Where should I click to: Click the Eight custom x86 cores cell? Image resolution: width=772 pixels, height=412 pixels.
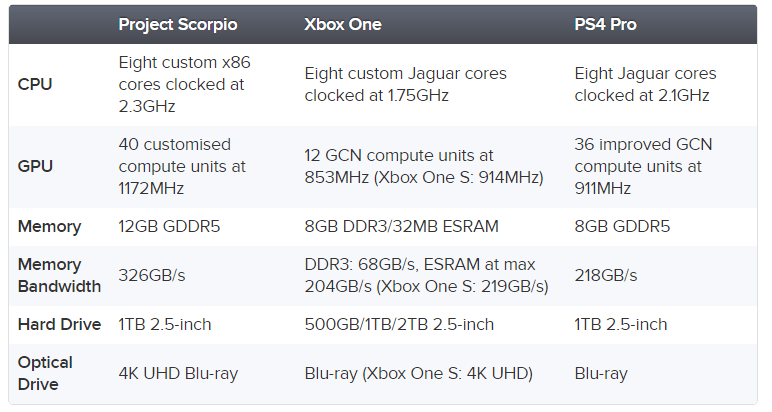tap(184, 84)
